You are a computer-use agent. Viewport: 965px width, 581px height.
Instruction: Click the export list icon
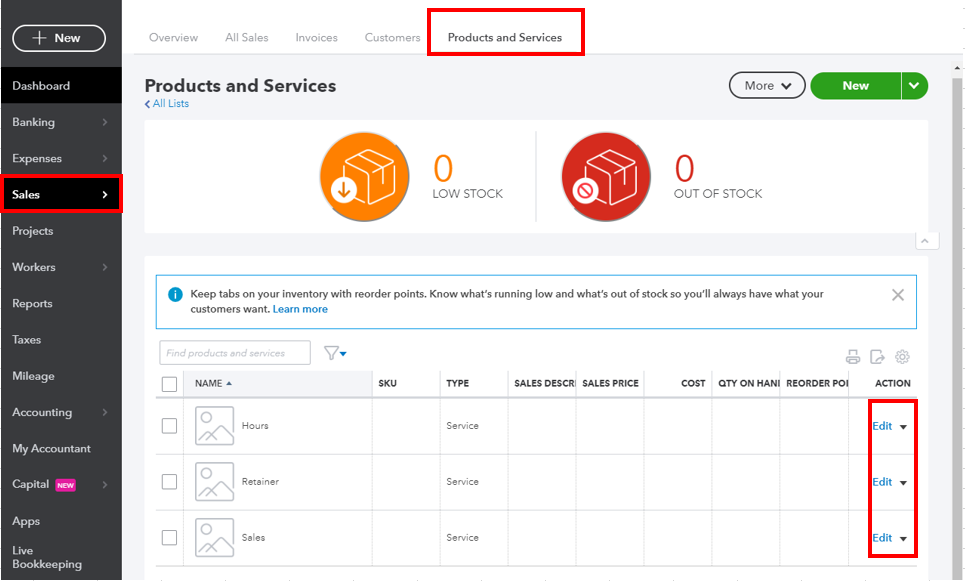pyautogui.click(x=877, y=357)
